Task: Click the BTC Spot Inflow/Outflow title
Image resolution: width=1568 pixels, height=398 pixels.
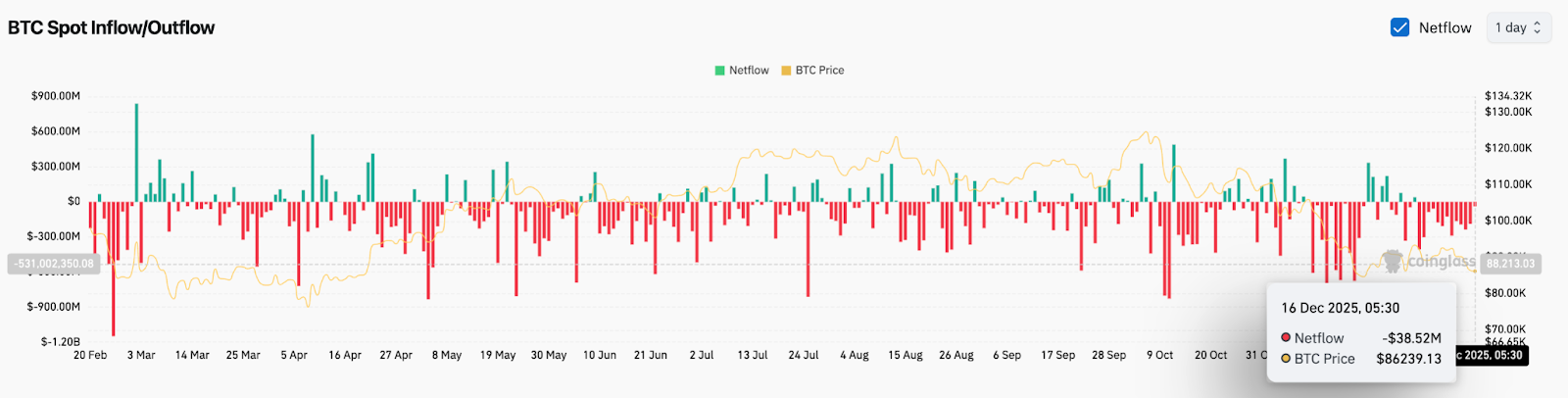Action: point(112,27)
